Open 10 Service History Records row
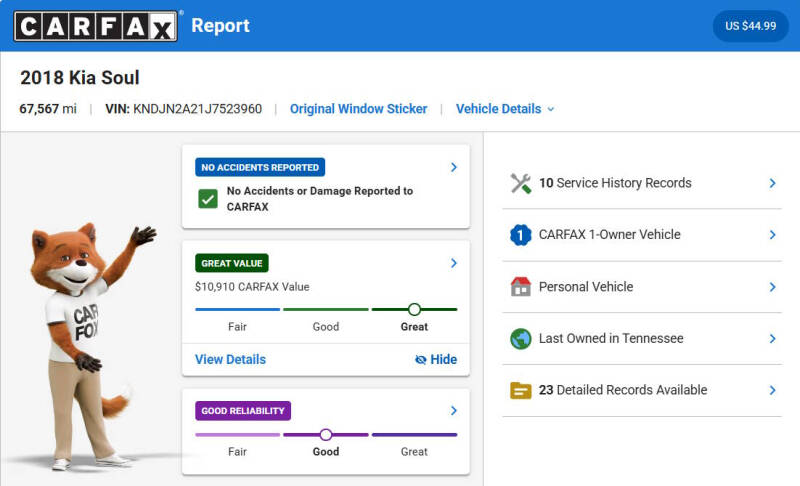 pyautogui.click(x=642, y=183)
